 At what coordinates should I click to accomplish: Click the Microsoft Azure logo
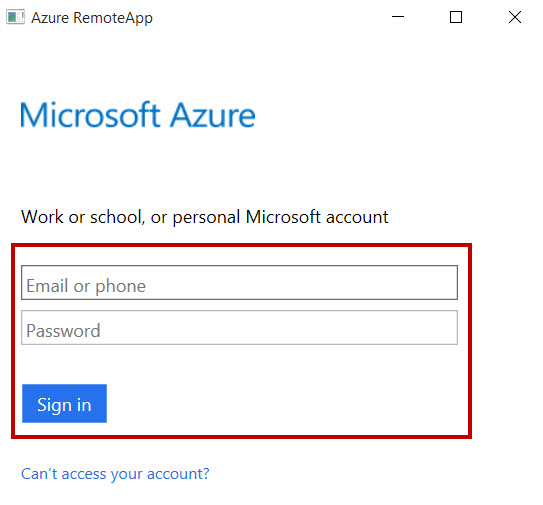coord(138,115)
